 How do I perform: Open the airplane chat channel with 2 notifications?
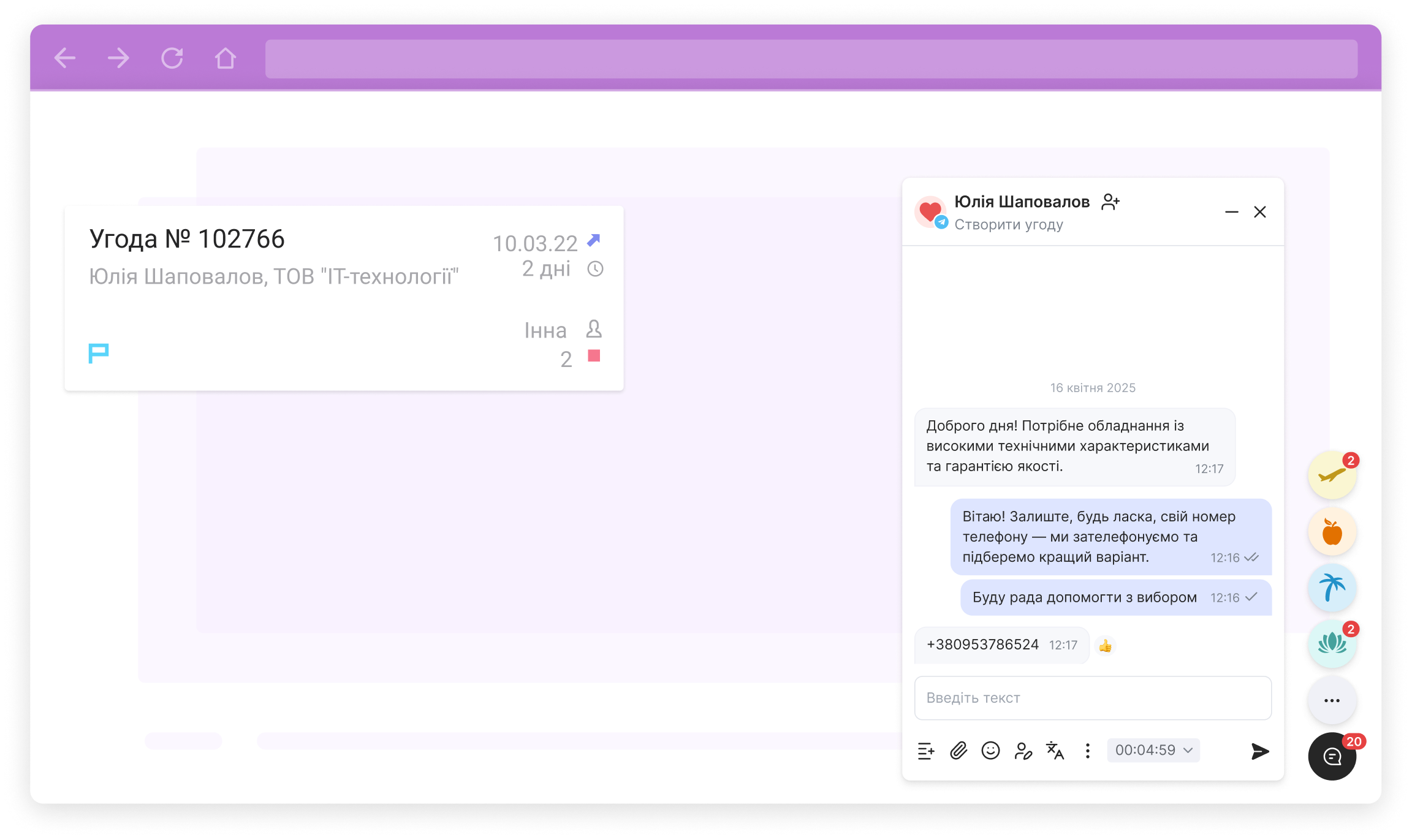pyautogui.click(x=1332, y=475)
